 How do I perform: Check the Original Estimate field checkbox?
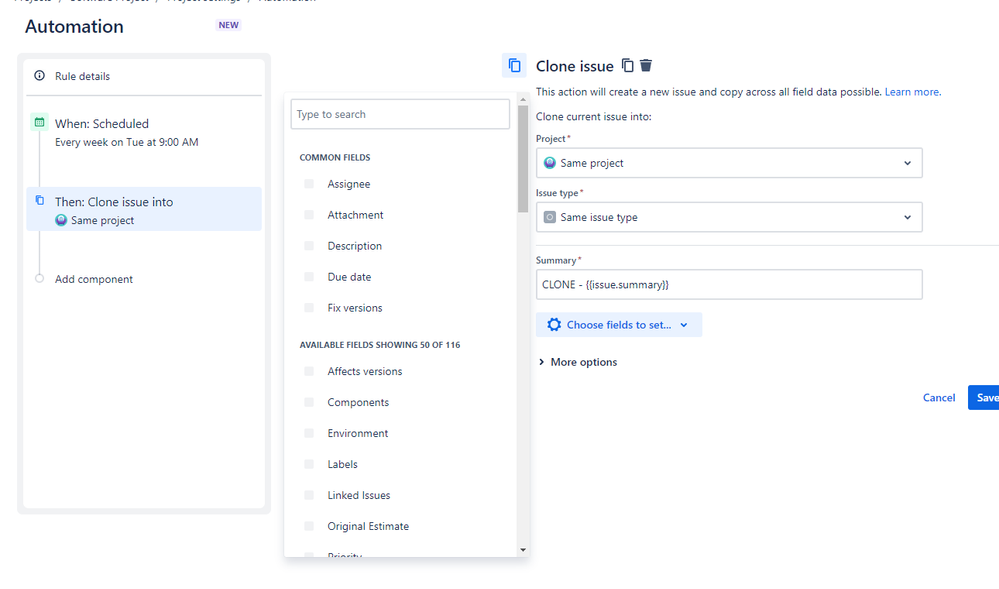(x=309, y=526)
